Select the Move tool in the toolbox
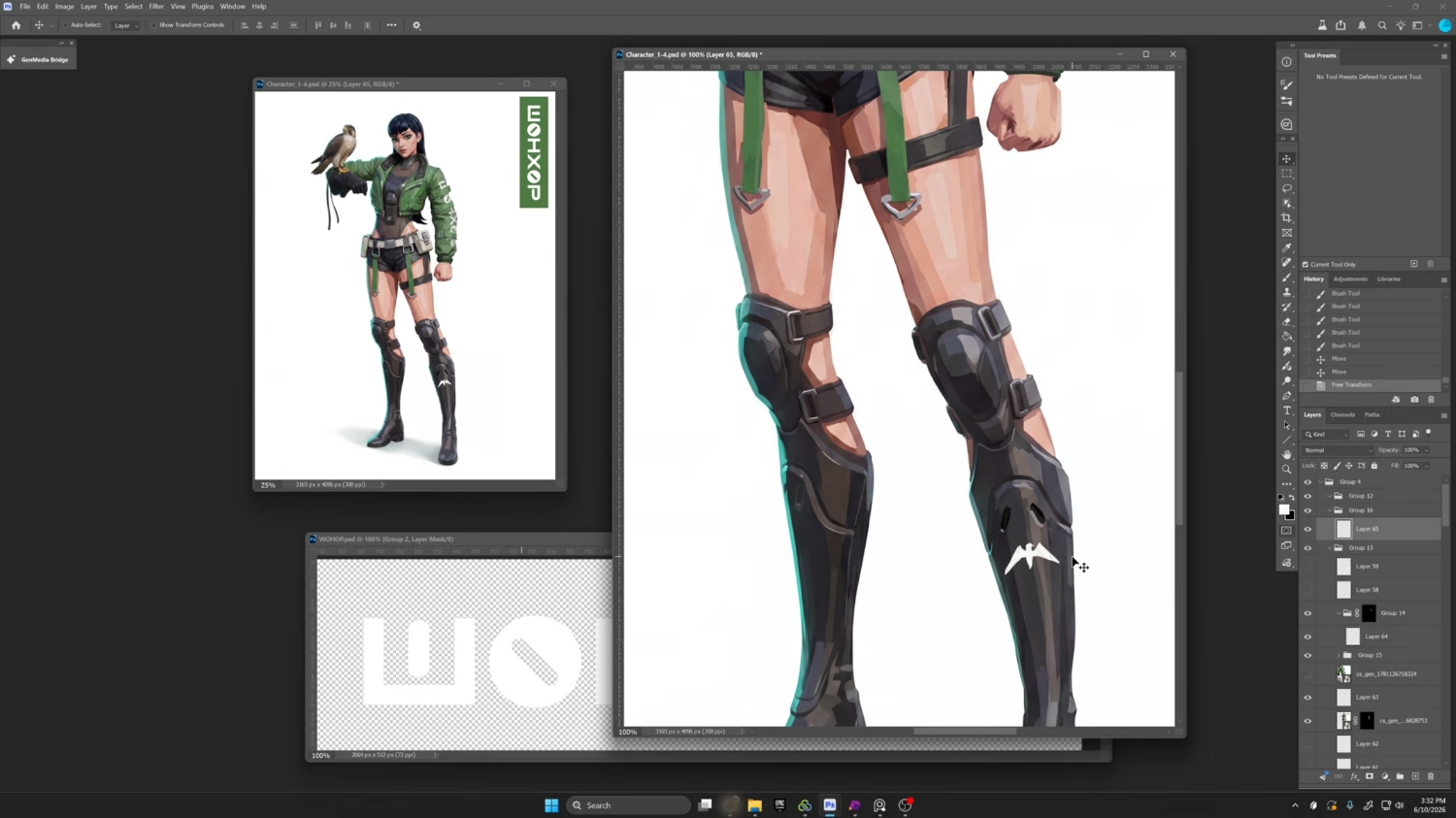Image resolution: width=1456 pixels, height=818 pixels. click(1287, 159)
